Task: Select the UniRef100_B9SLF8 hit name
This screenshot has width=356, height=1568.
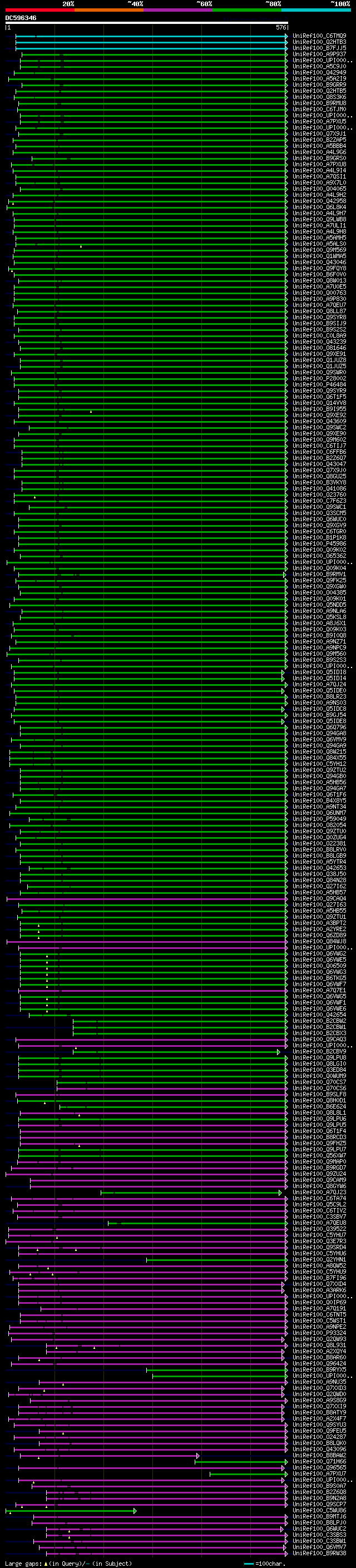Action: point(319,1094)
